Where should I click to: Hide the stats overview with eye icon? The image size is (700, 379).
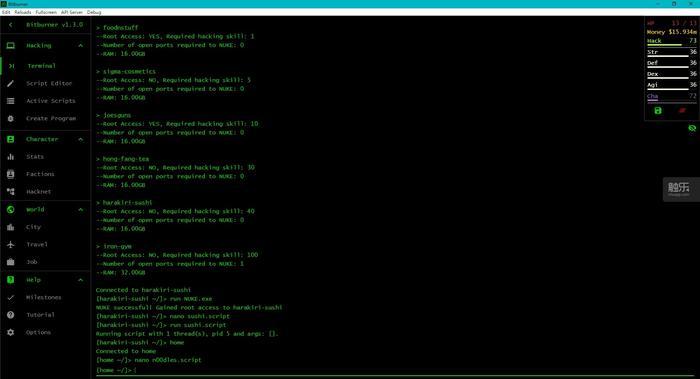click(x=692, y=128)
